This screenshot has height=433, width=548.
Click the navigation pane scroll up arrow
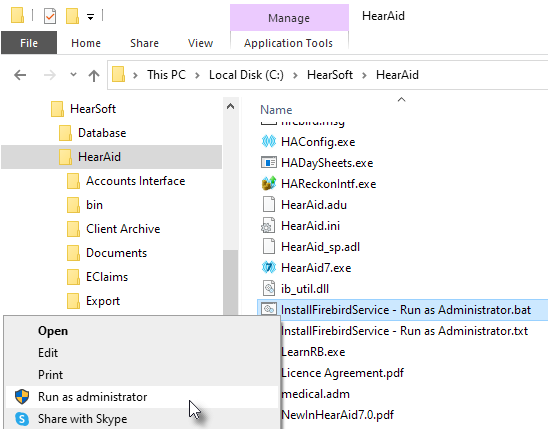point(230,106)
